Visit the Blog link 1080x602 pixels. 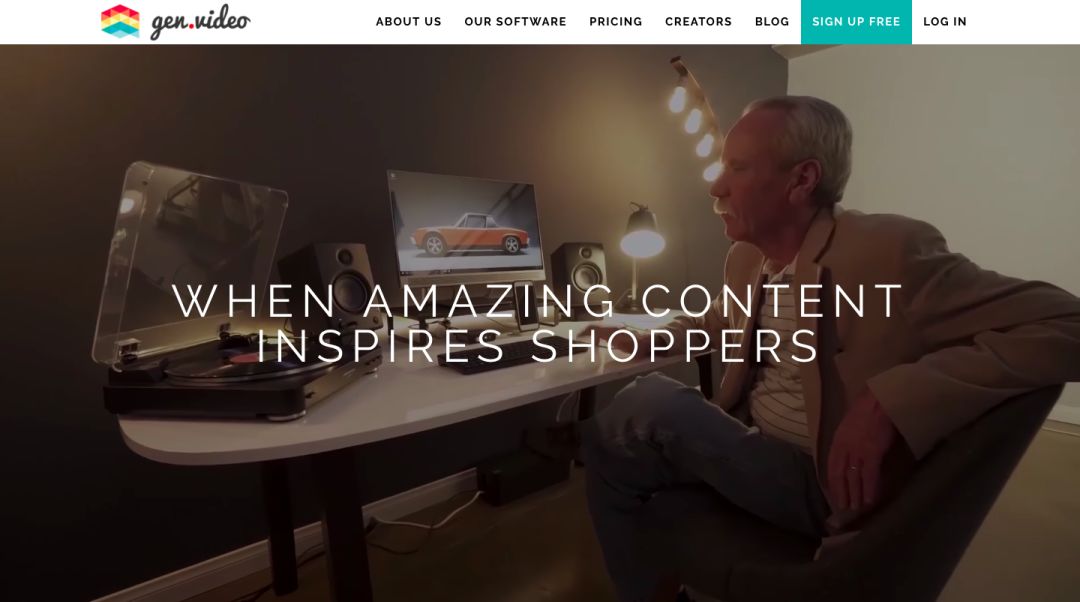(x=772, y=21)
